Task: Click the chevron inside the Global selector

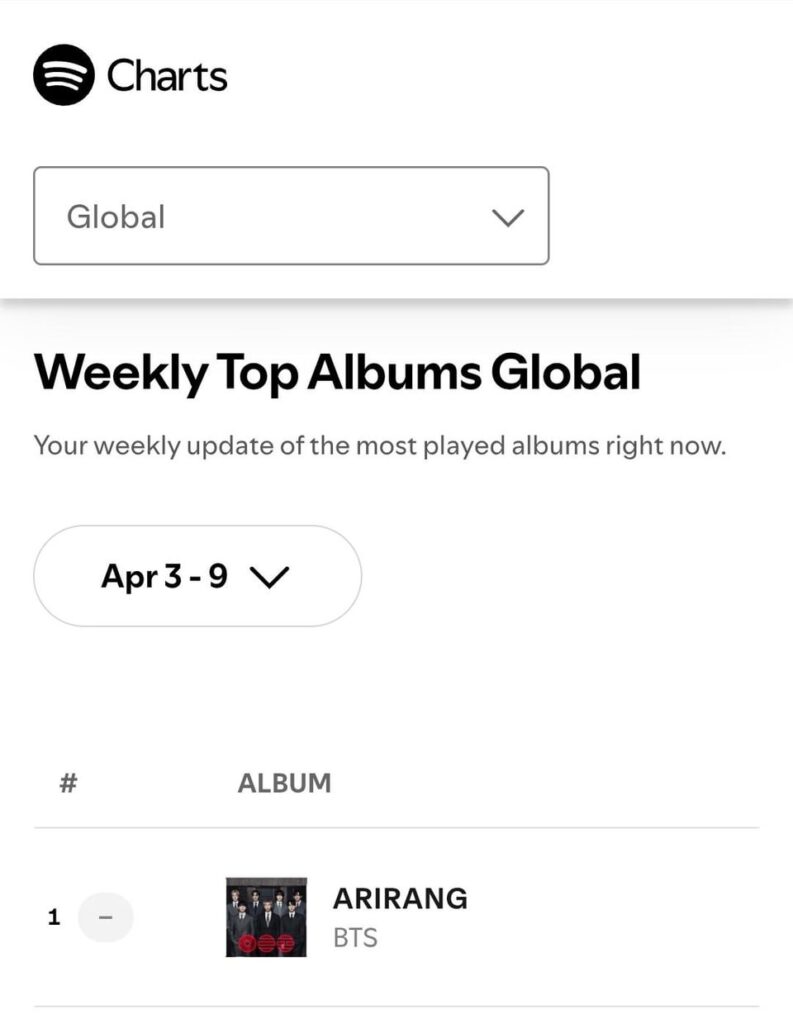Action: pyautogui.click(x=506, y=216)
